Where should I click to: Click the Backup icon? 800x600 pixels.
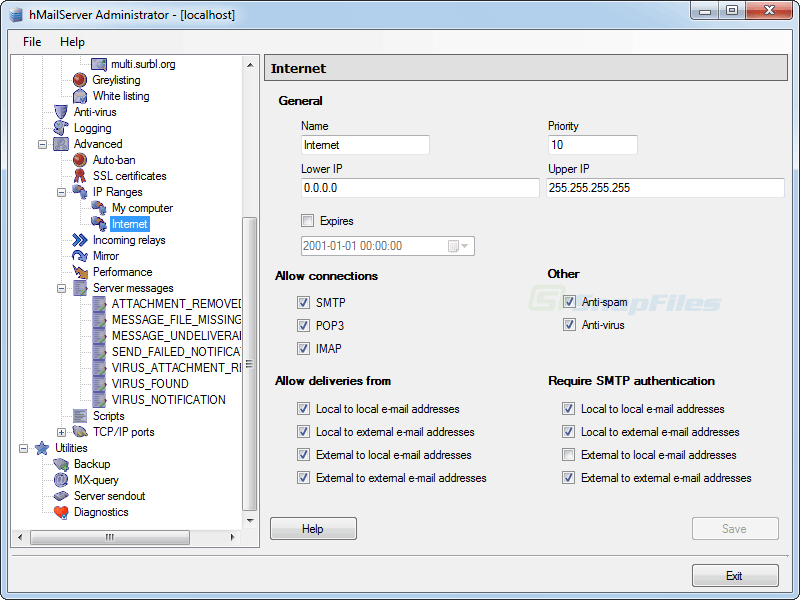[x=61, y=464]
